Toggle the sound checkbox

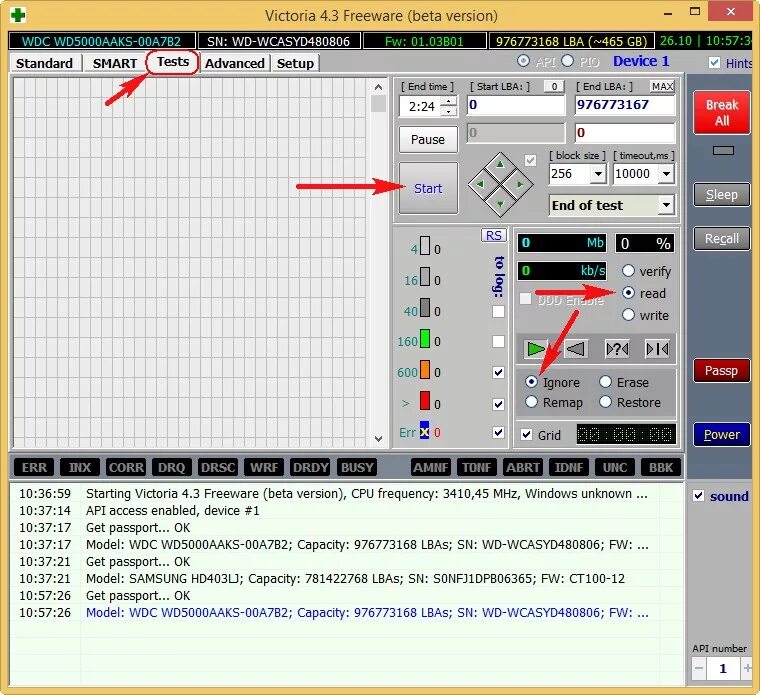(698, 495)
